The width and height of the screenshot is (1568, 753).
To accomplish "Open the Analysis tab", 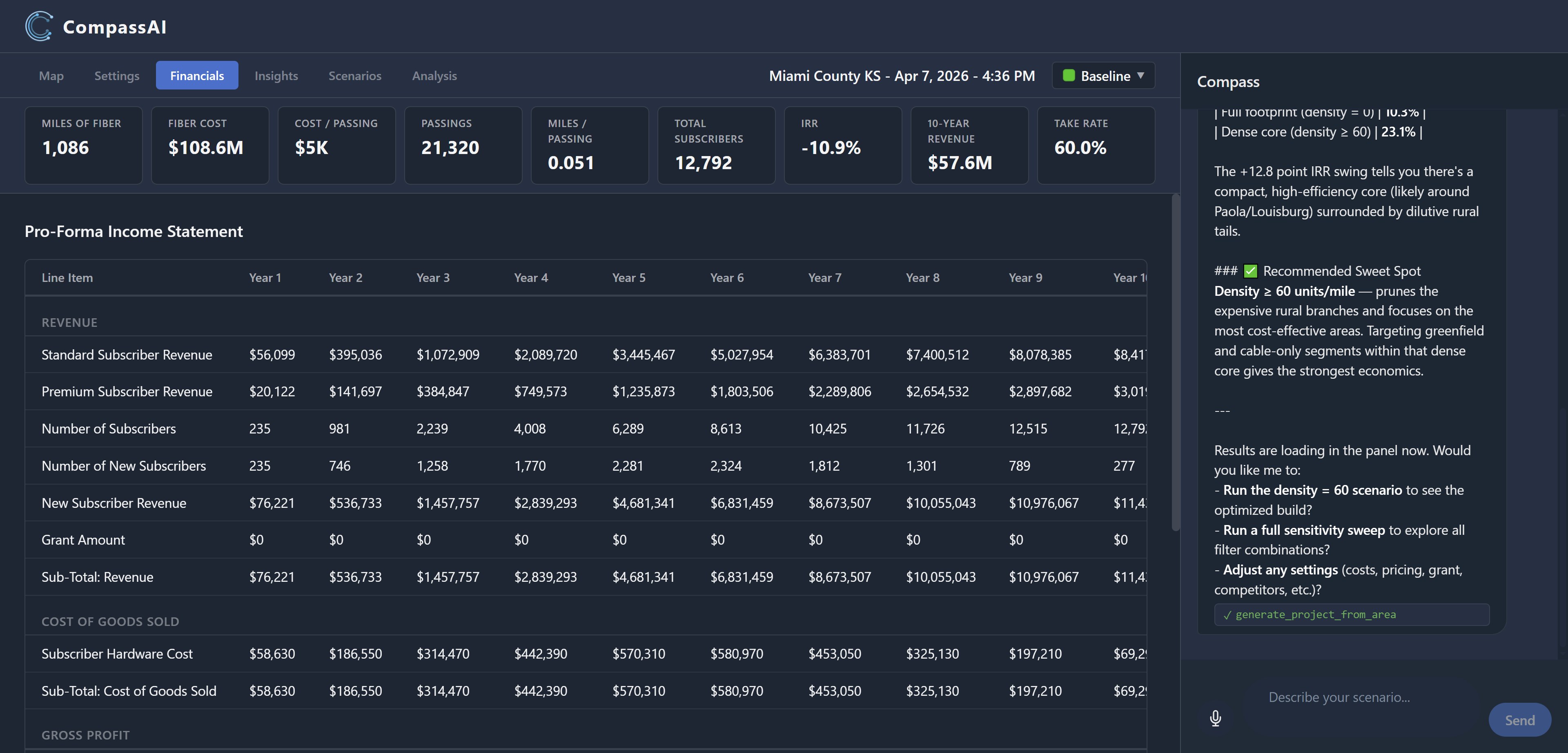I will pos(434,76).
